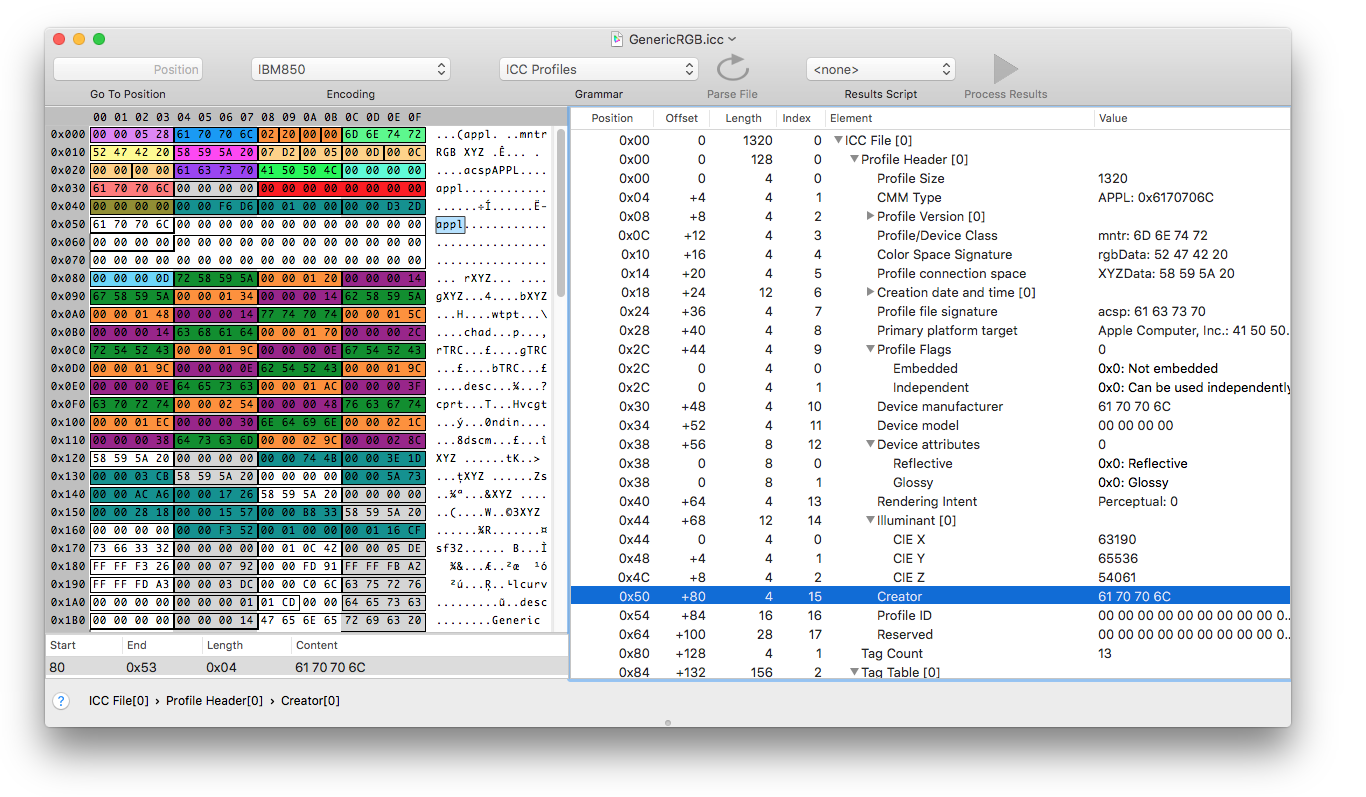The width and height of the screenshot is (1366, 797).
Task: Expand Creation date and time [0]
Action: (870, 292)
